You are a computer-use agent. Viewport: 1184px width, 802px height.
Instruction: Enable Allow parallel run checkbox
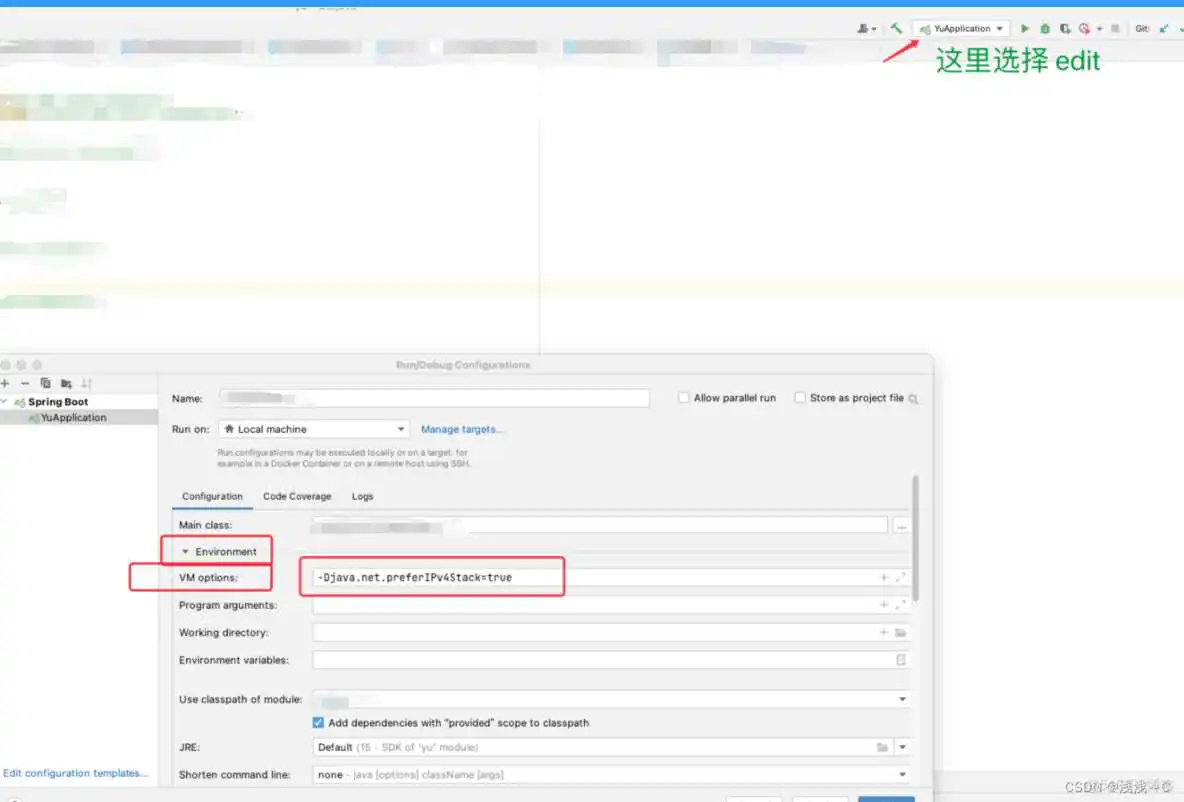click(x=683, y=397)
